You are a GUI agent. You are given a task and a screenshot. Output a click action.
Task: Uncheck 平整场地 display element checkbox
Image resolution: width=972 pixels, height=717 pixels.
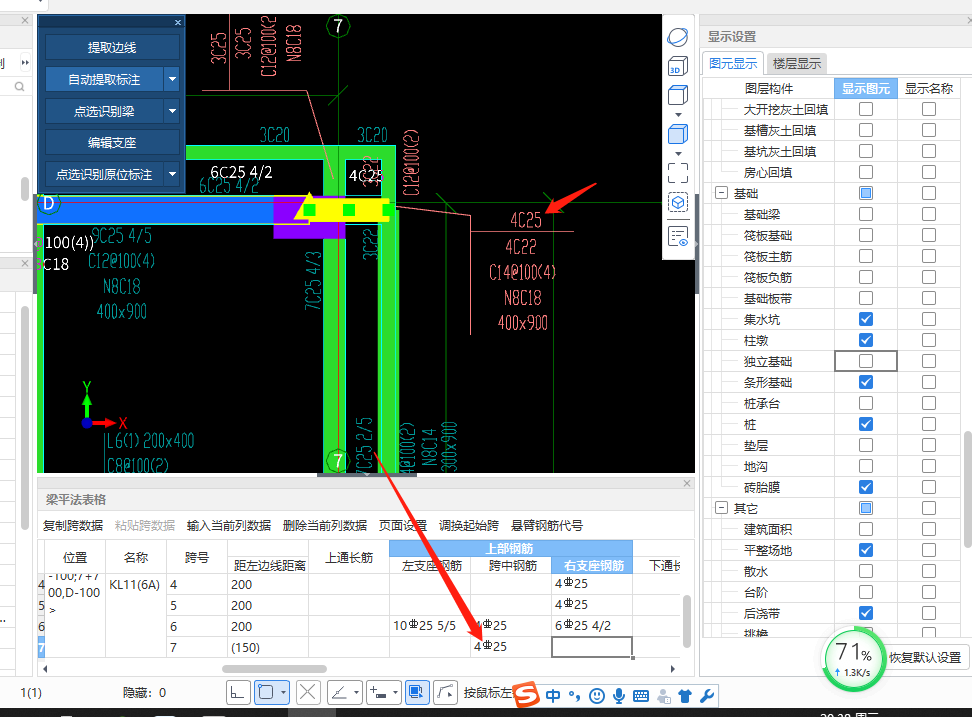coord(866,550)
